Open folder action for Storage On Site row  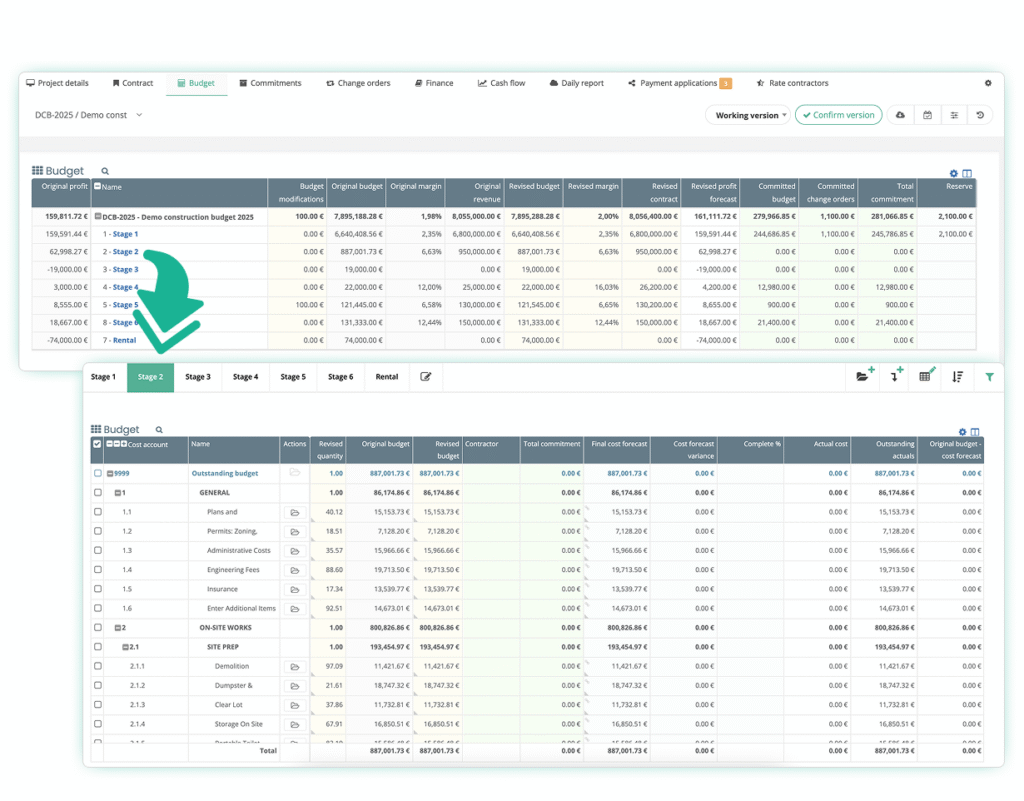coord(295,725)
